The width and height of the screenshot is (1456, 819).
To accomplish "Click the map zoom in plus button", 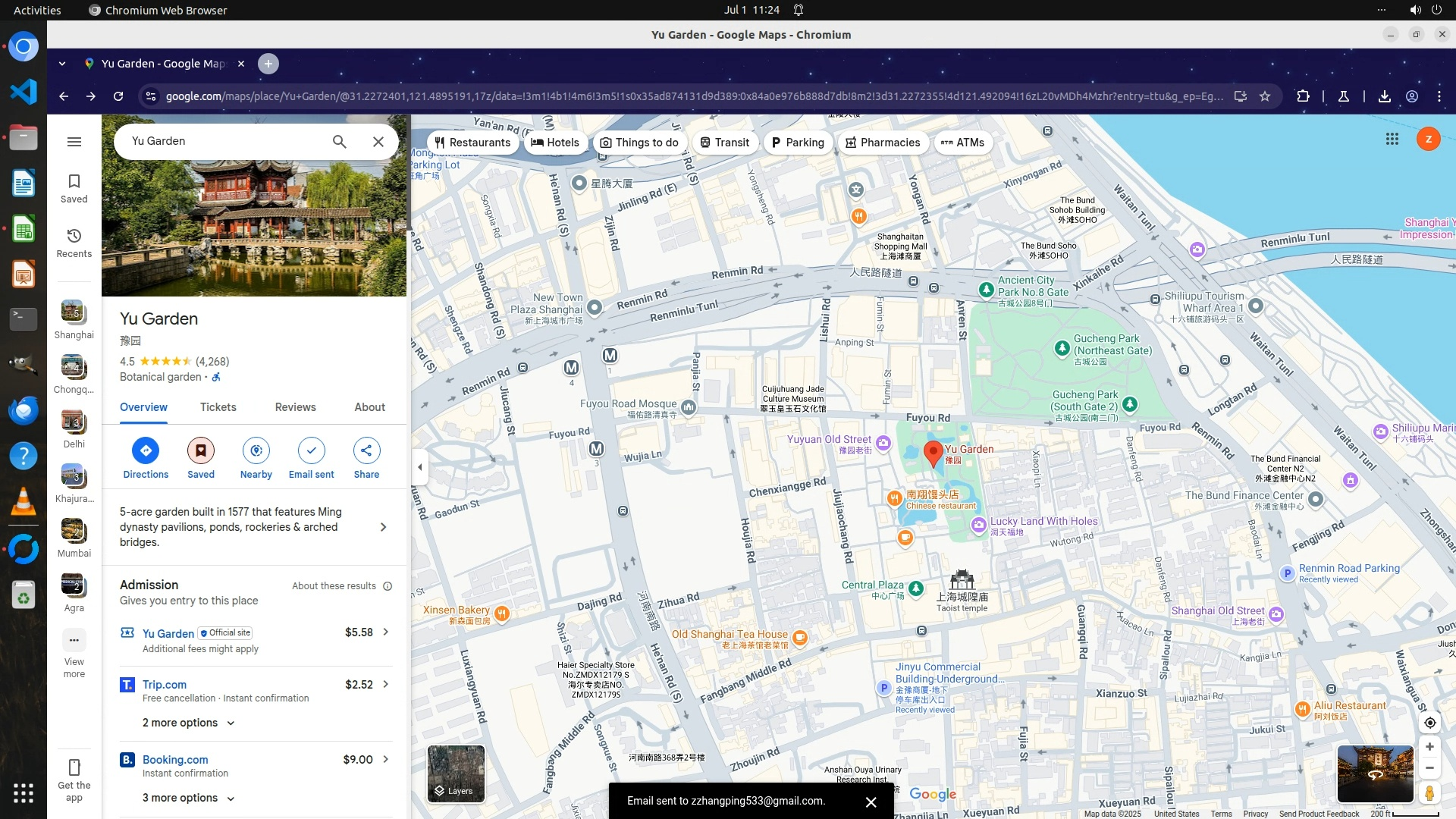I will coord(1429,747).
